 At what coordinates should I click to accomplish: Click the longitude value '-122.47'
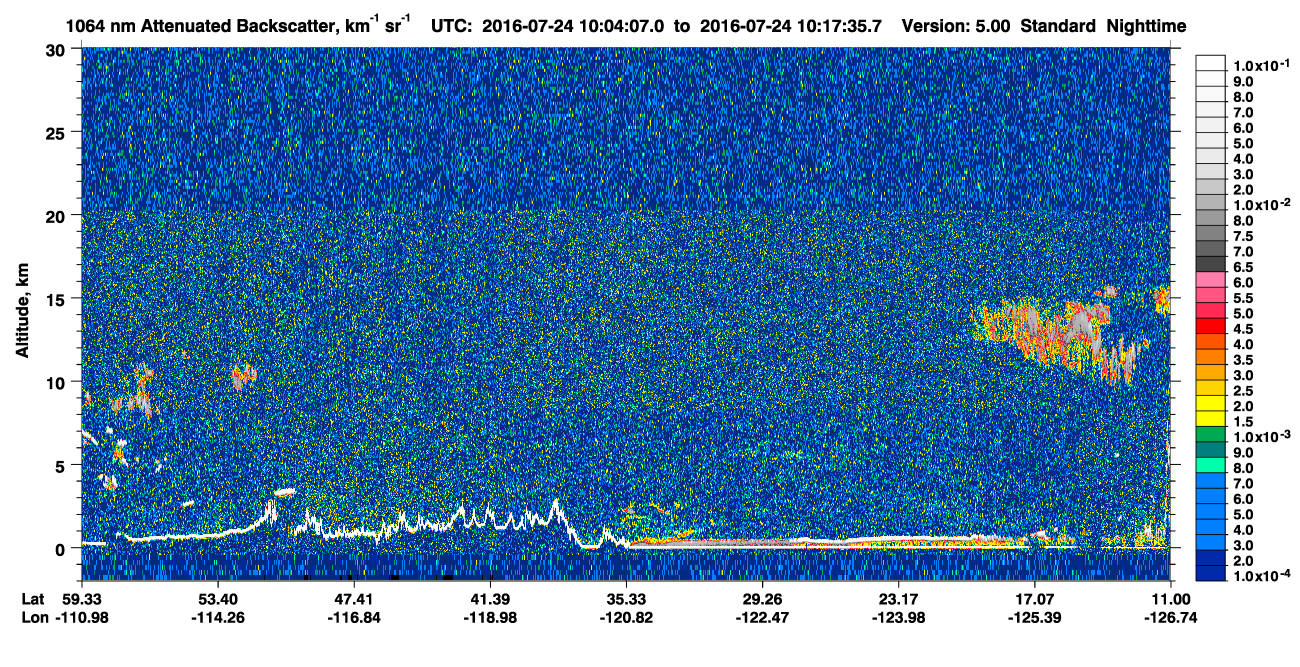tap(762, 617)
